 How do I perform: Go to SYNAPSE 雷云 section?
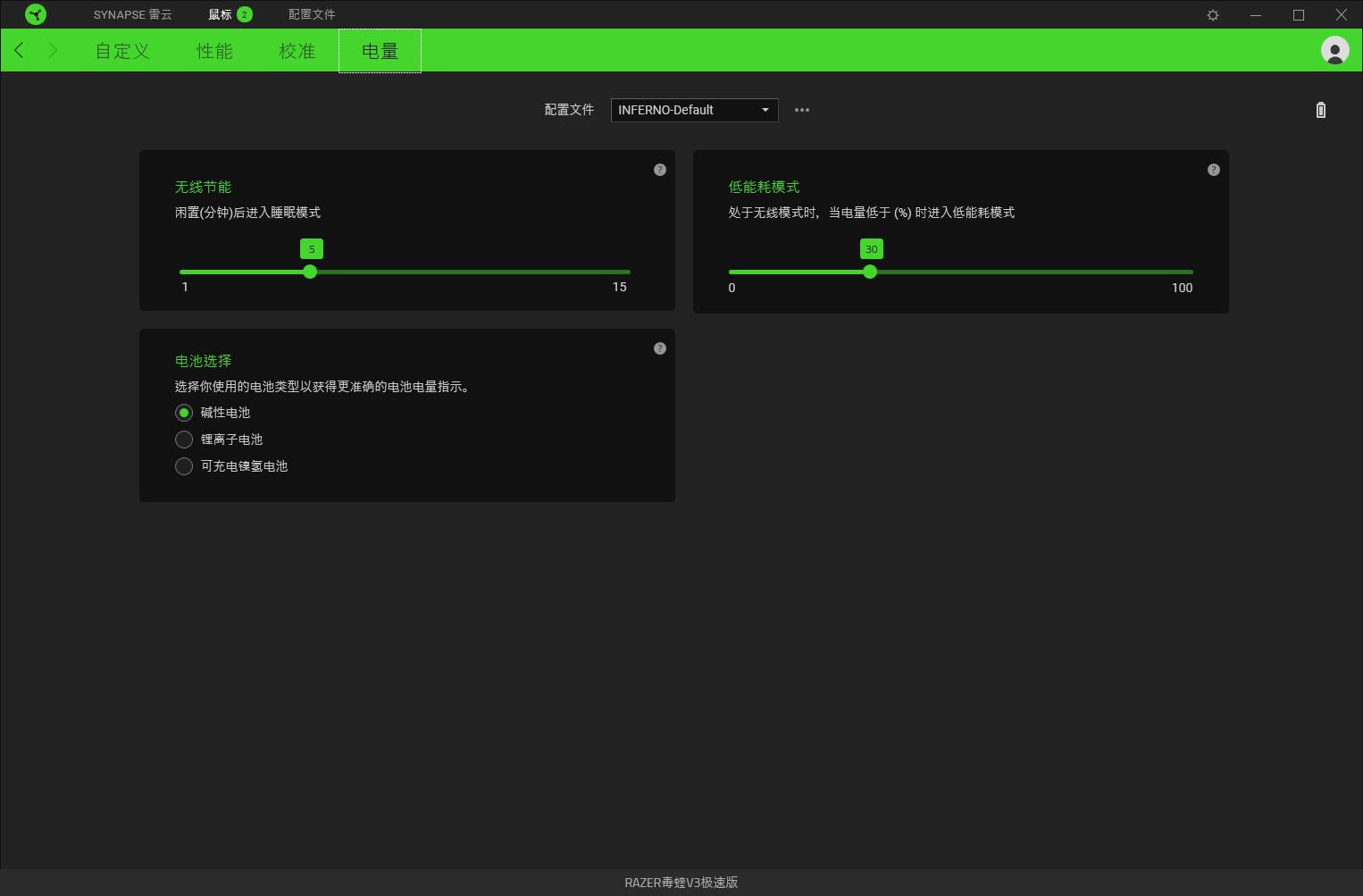click(132, 14)
